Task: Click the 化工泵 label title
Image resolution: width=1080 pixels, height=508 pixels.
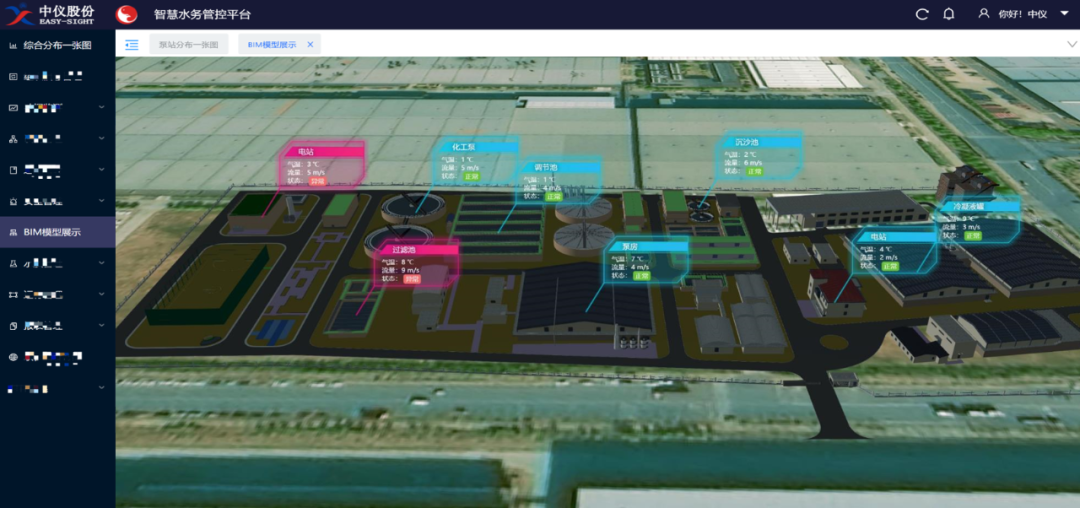Action: click(x=464, y=147)
